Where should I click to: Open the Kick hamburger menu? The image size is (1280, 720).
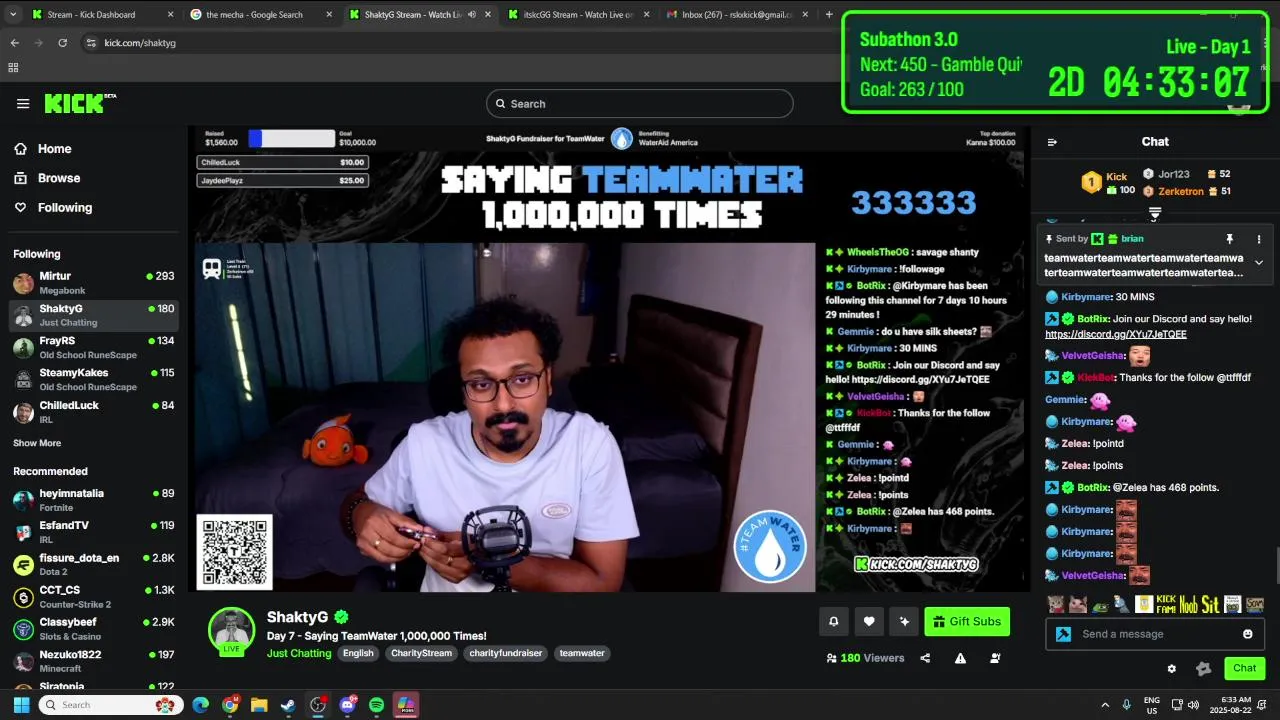pos(23,103)
